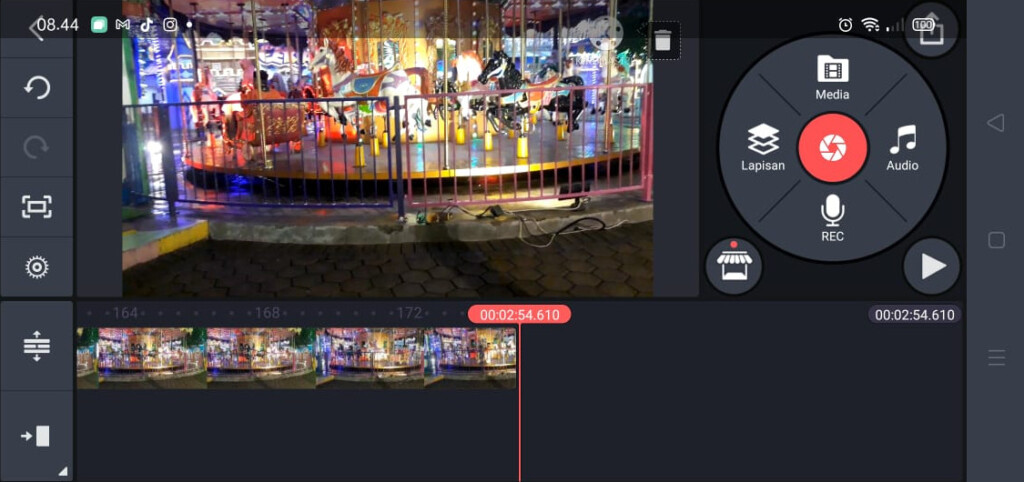Screen dimensions: 1024x482
Task: Tap the export share icon
Action: click(931, 30)
